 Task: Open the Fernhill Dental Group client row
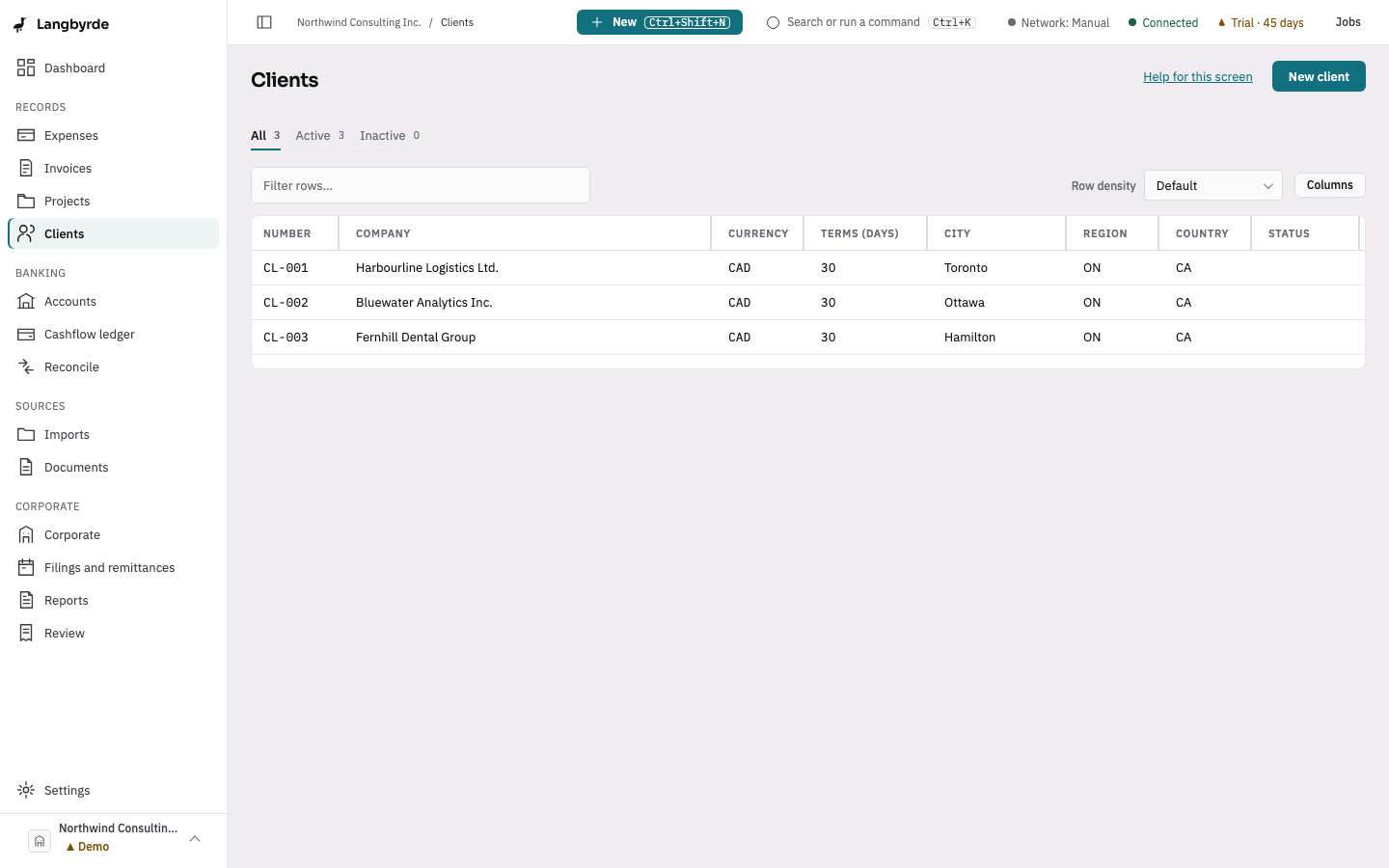[x=808, y=338]
